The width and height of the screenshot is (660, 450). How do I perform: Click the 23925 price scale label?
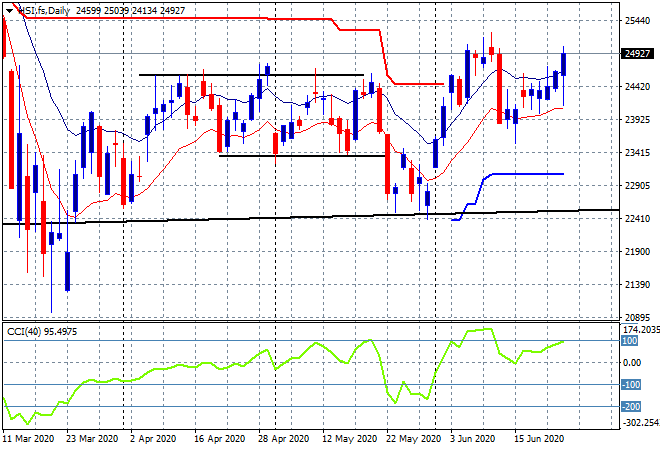637,120
